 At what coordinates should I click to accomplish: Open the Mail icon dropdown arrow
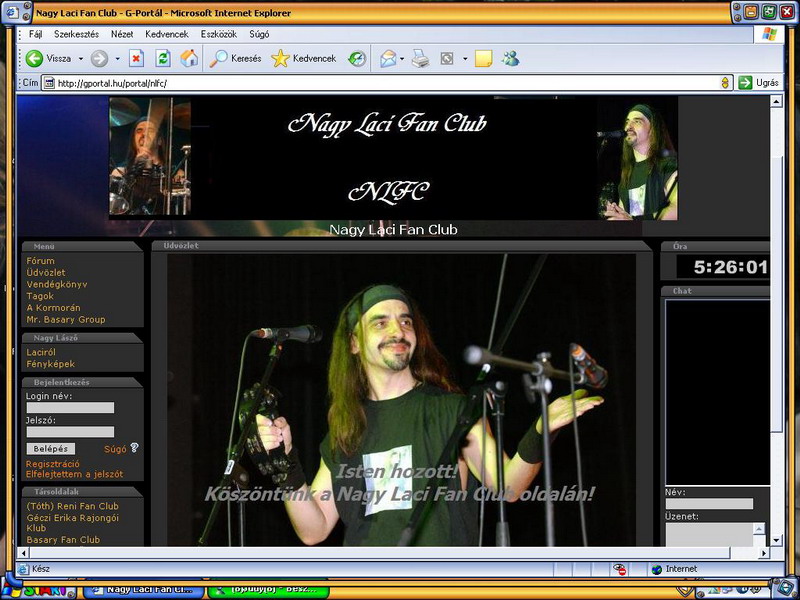[x=402, y=59]
